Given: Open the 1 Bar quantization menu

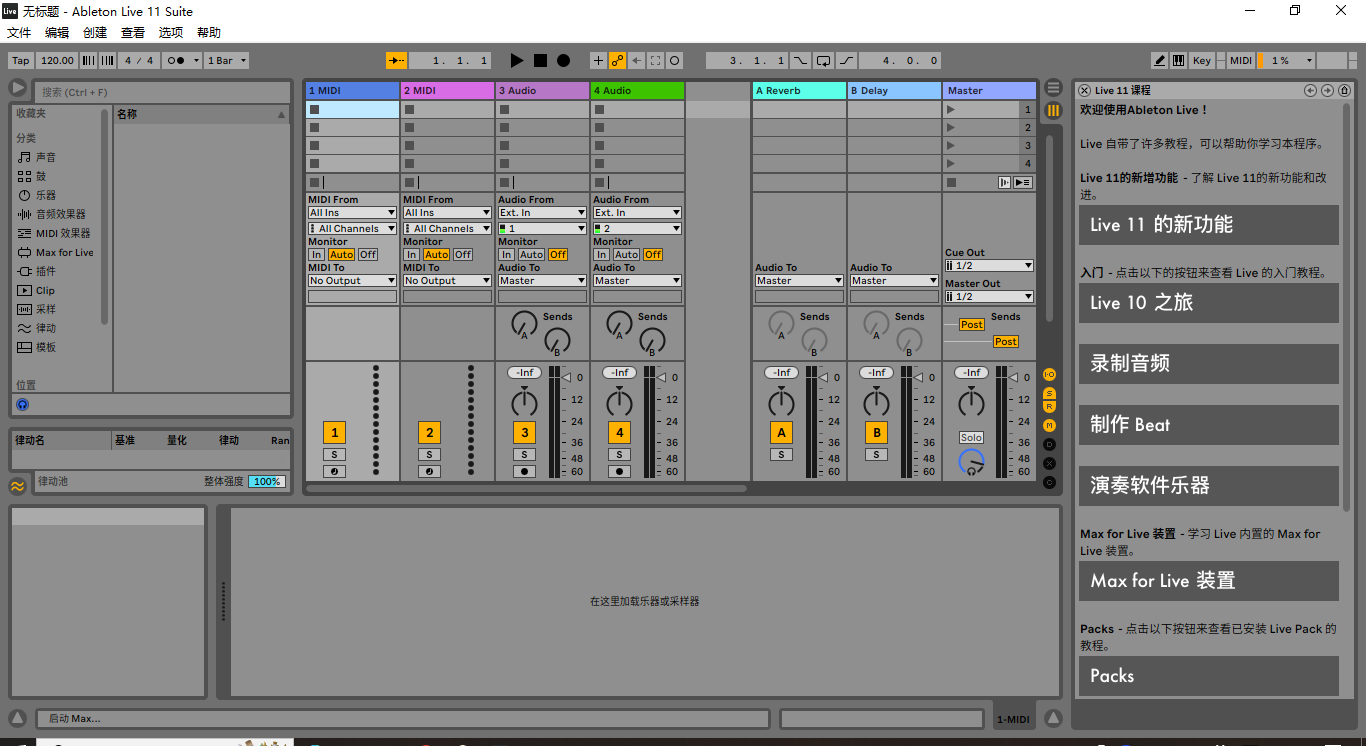Looking at the screenshot, I should 226,61.
